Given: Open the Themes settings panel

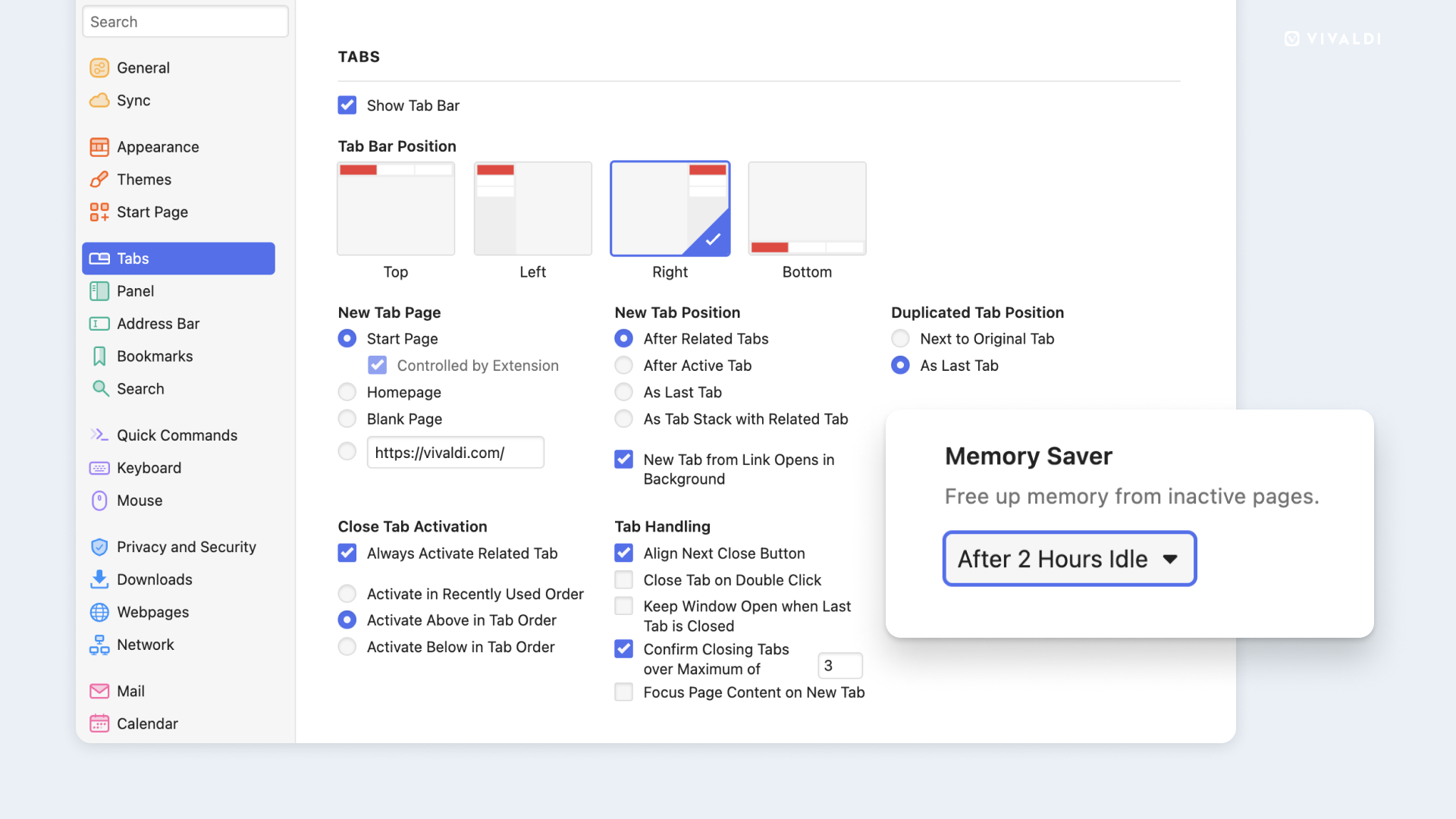Looking at the screenshot, I should [143, 178].
